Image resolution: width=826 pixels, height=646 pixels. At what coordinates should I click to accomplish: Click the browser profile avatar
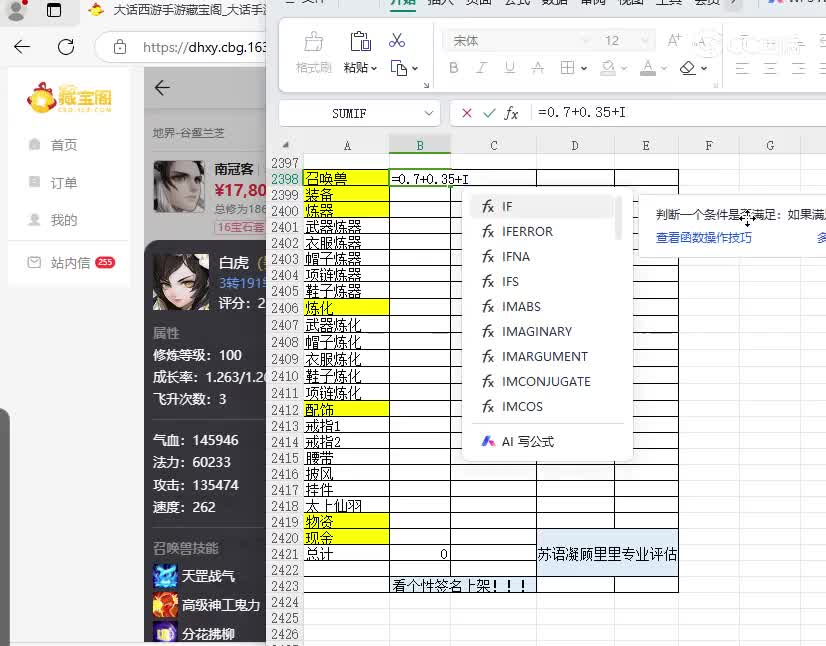17,9
